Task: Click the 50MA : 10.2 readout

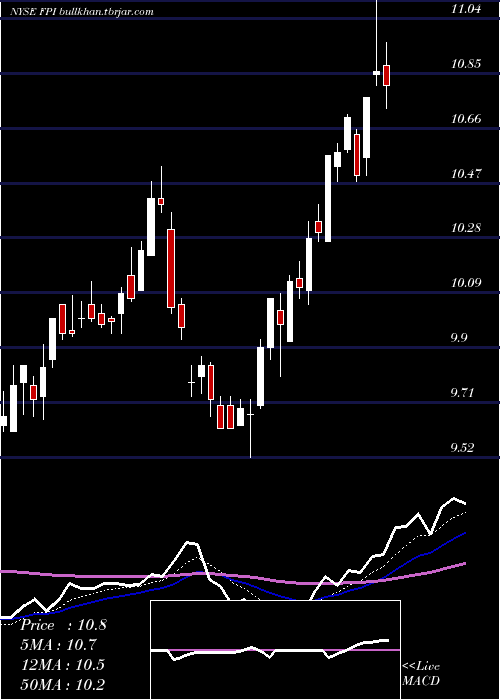Action: [x=63, y=684]
